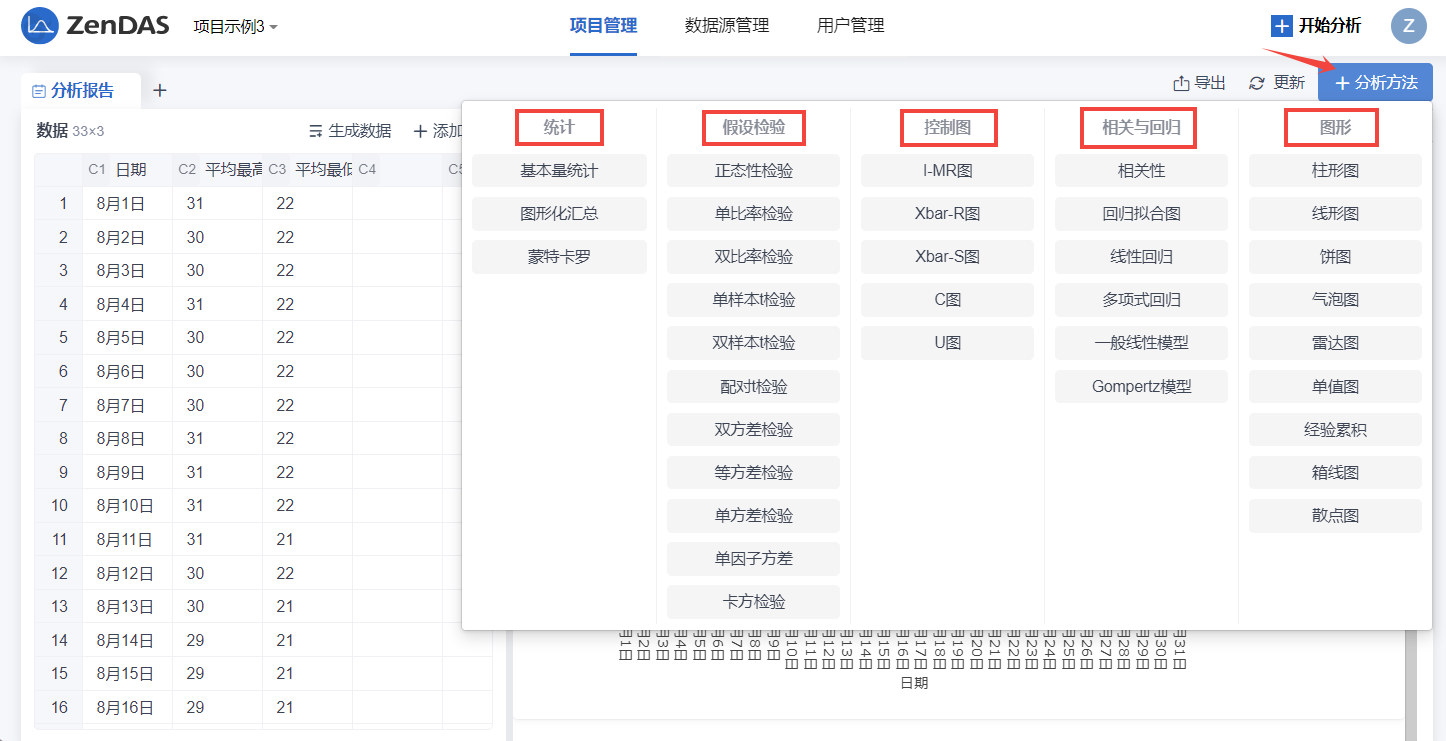The width and height of the screenshot is (1446, 741).
Task: Select 单样本t检验 option
Action: [x=753, y=300]
